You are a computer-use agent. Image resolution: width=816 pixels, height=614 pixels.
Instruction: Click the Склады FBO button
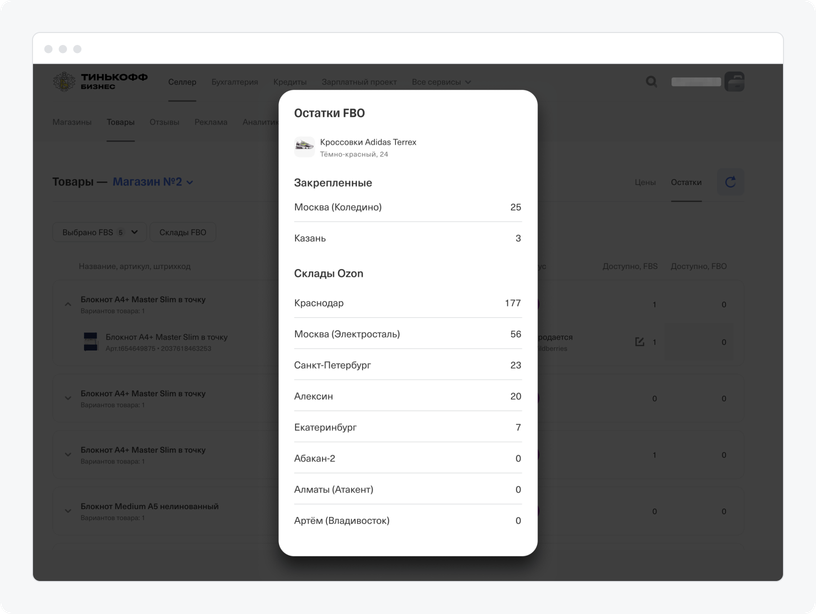point(183,233)
